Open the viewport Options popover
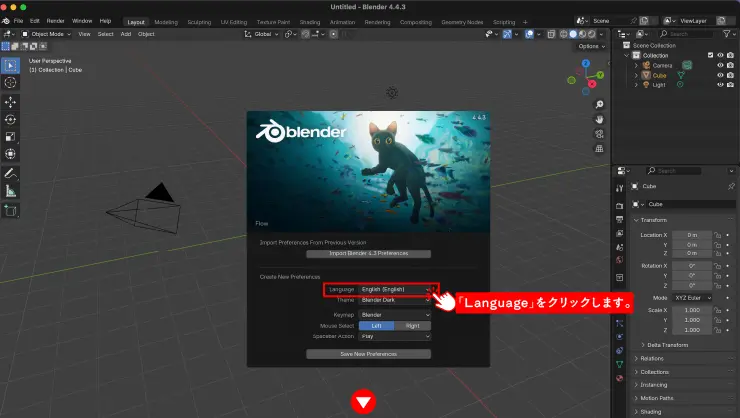The image size is (740, 418). pos(591,46)
